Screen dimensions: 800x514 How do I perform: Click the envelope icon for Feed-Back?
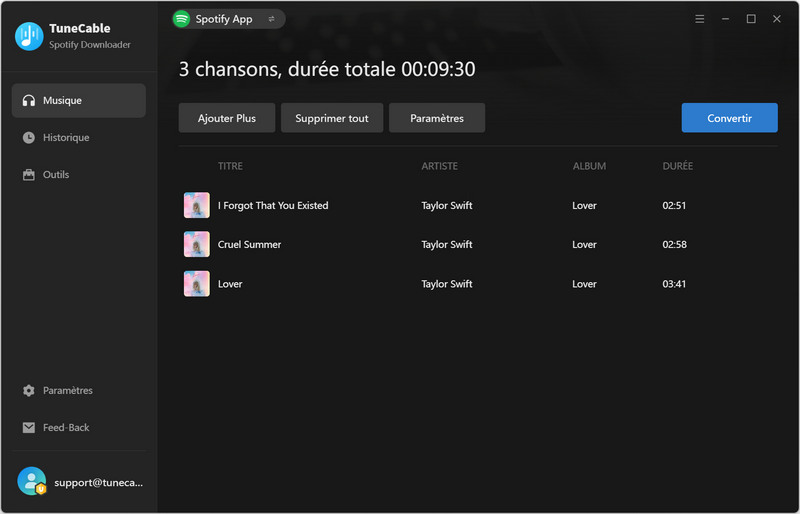(29, 427)
